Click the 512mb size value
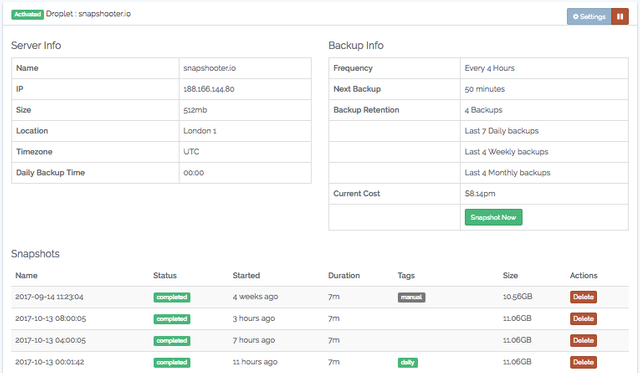 [x=195, y=110]
